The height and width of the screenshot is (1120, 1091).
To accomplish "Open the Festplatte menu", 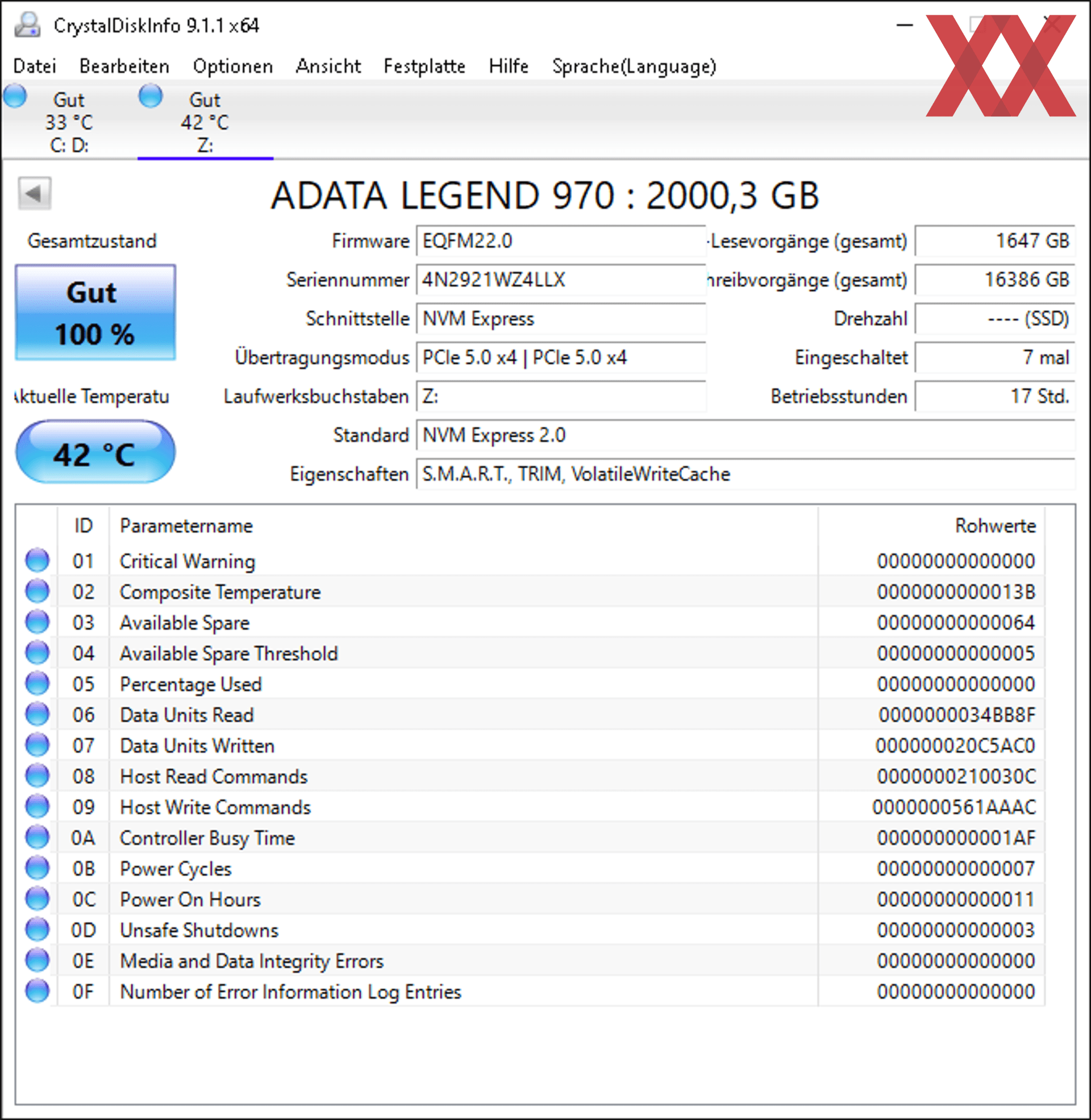I will click(424, 66).
